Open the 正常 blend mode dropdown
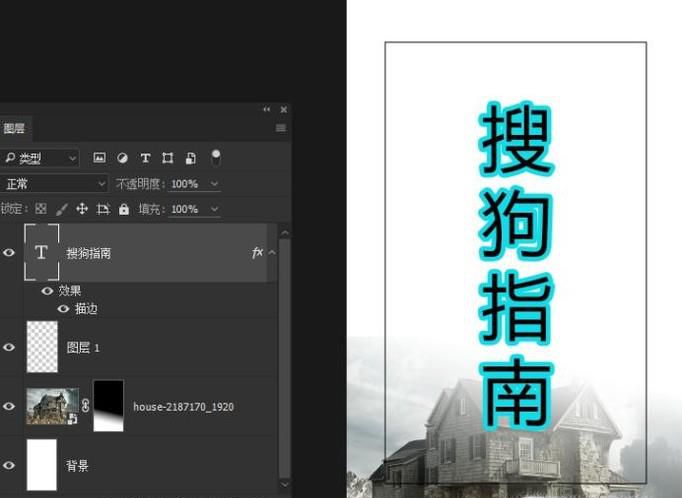The image size is (682, 498). coord(53,184)
